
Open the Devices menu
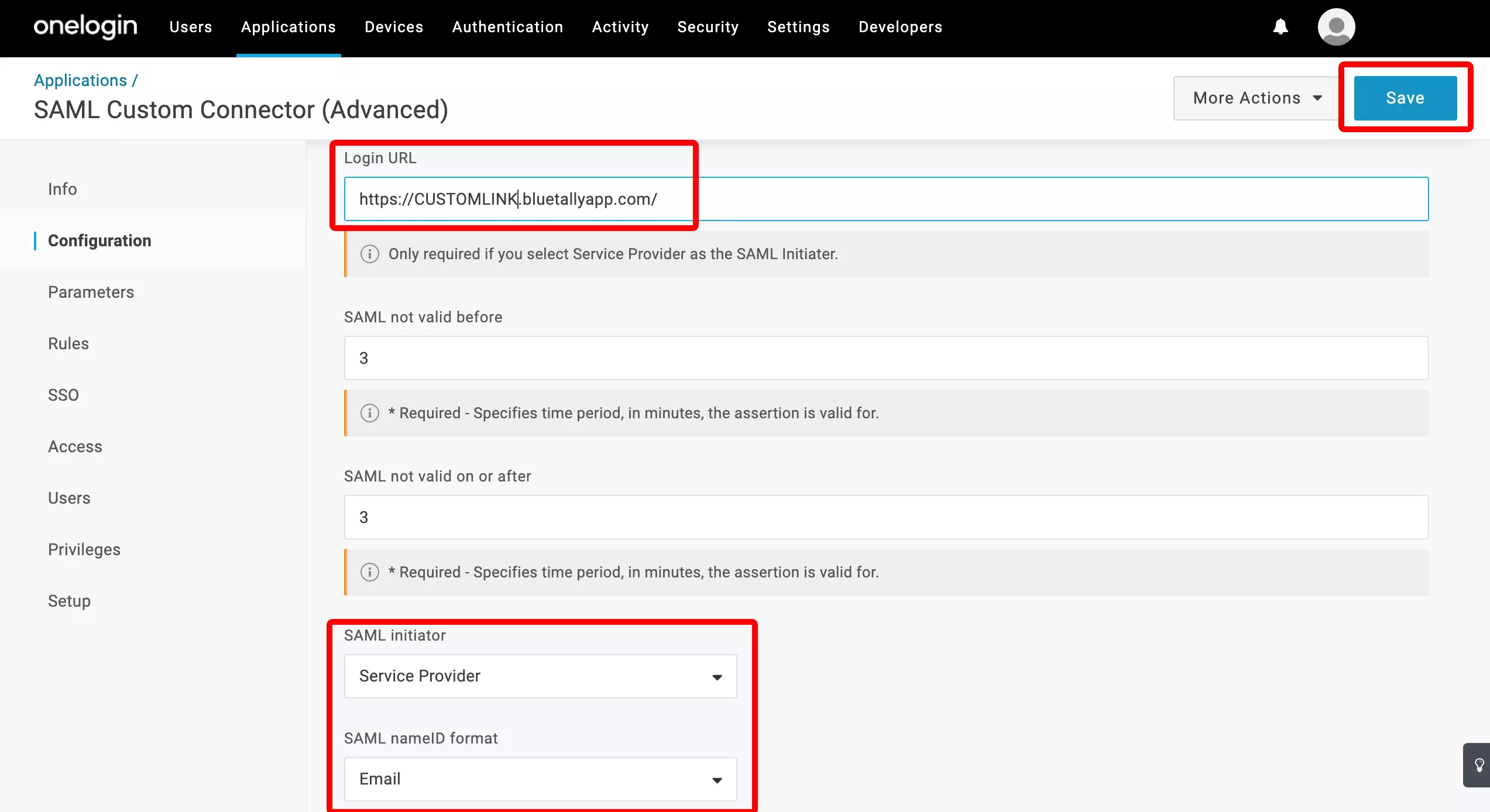pyautogui.click(x=394, y=27)
